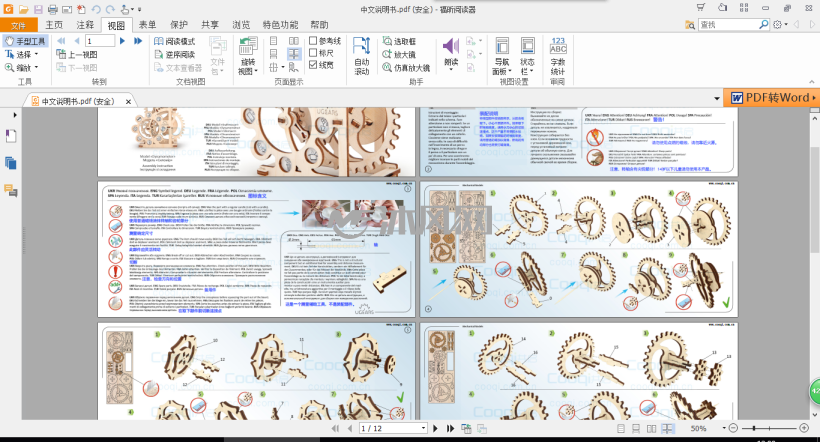Open the page thumbnails panel in sidebar
Screen dimensions: 820x442
pos(10,137)
